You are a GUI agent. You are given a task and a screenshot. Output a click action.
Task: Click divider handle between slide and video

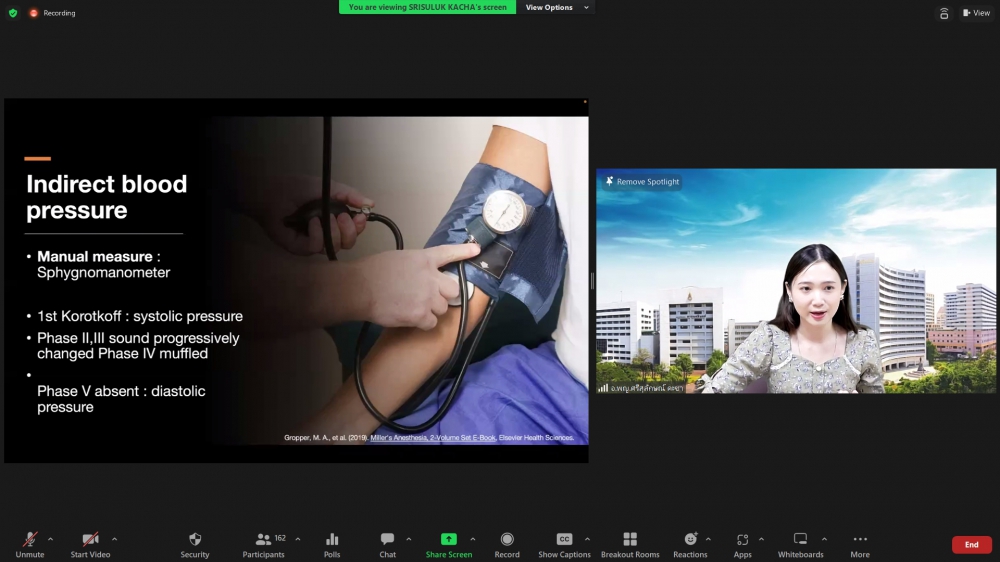click(x=592, y=281)
